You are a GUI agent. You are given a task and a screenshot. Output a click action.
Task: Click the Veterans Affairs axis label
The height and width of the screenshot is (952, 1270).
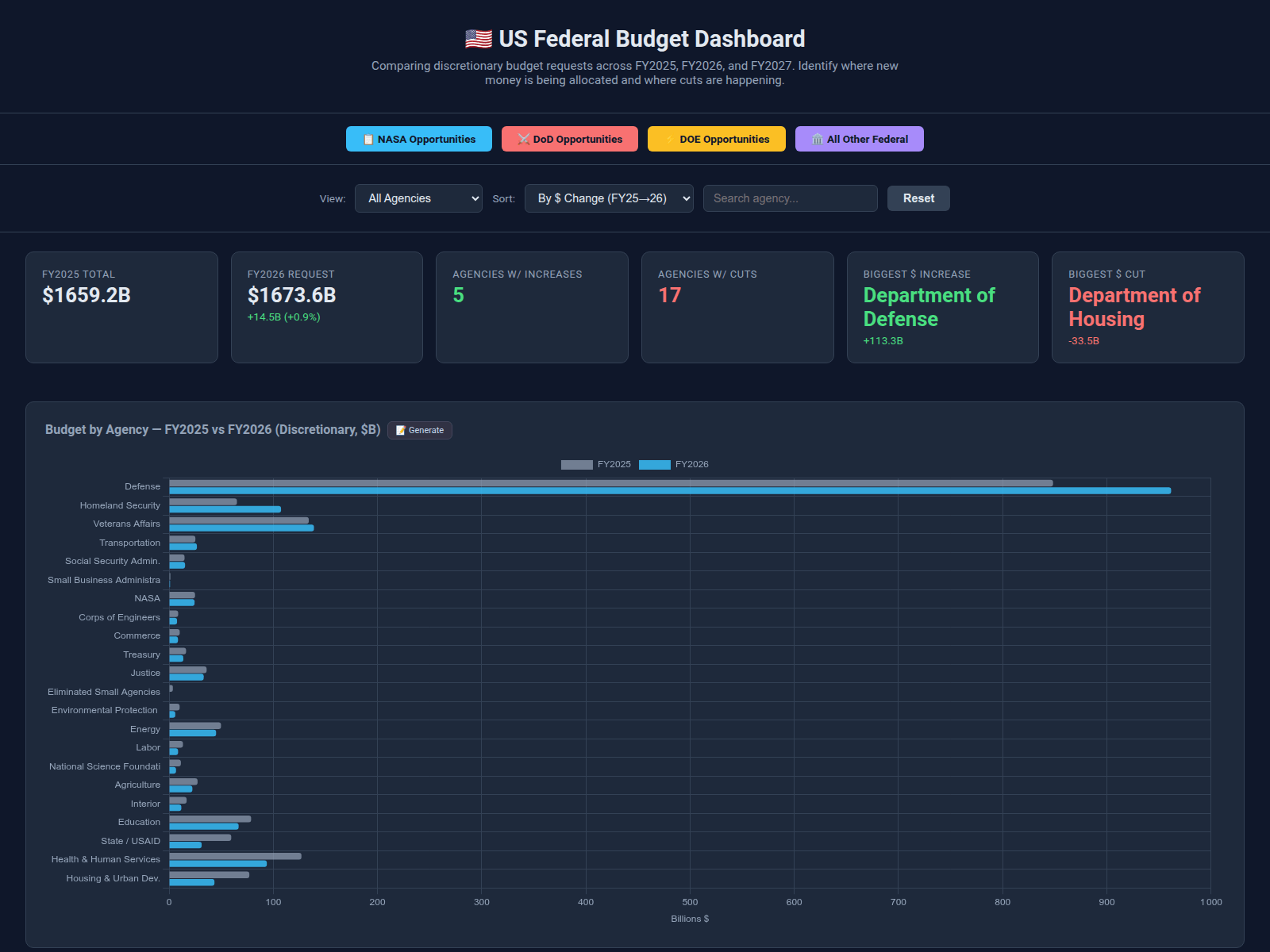click(x=126, y=524)
